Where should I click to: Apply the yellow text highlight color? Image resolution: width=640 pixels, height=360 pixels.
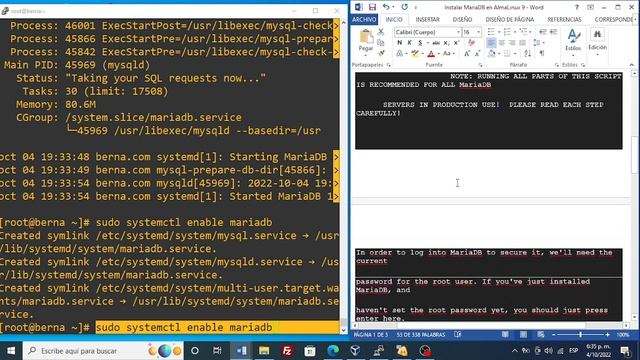point(415,53)
